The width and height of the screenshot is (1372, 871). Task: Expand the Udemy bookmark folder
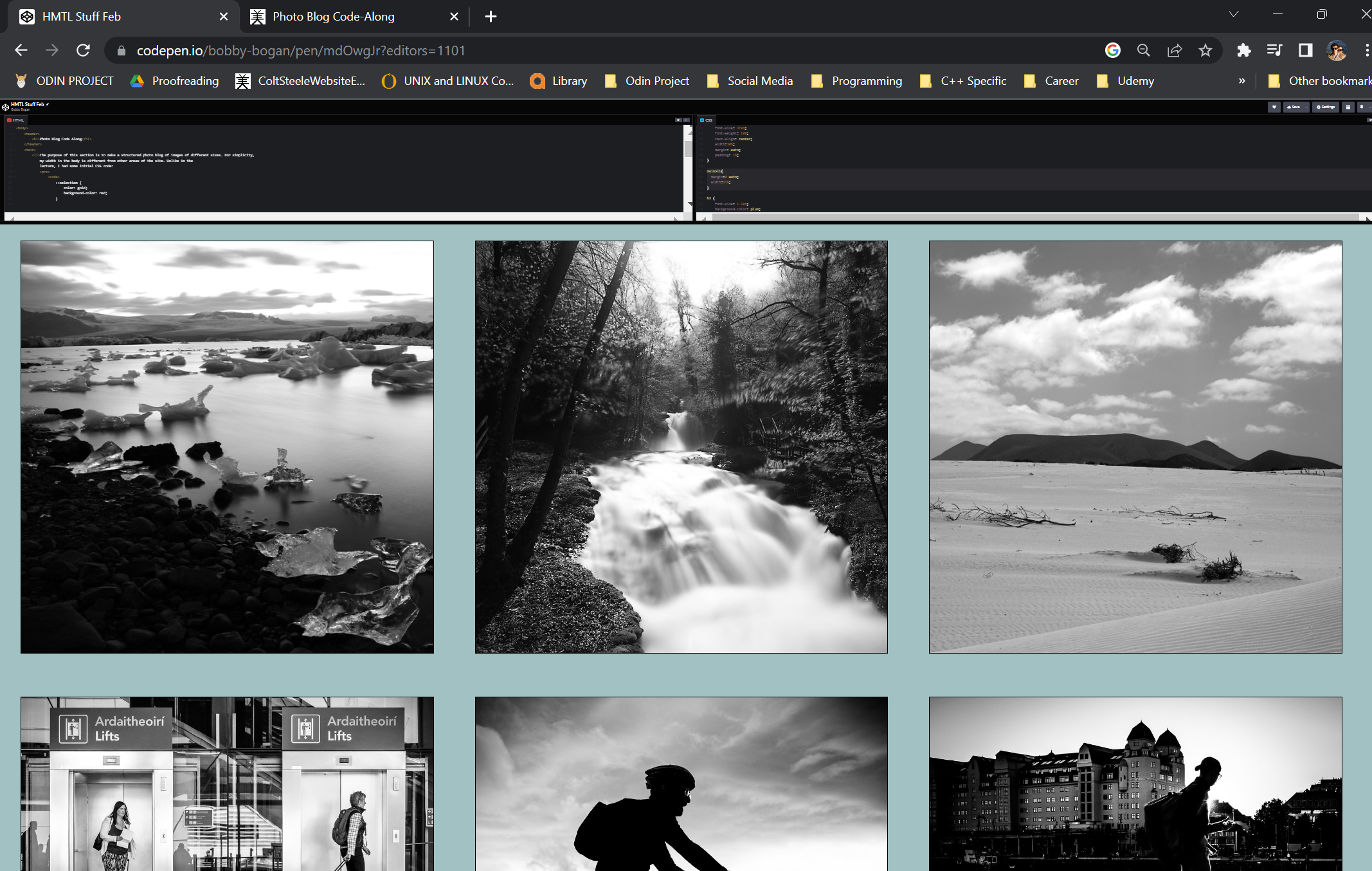pos(1126,80)
